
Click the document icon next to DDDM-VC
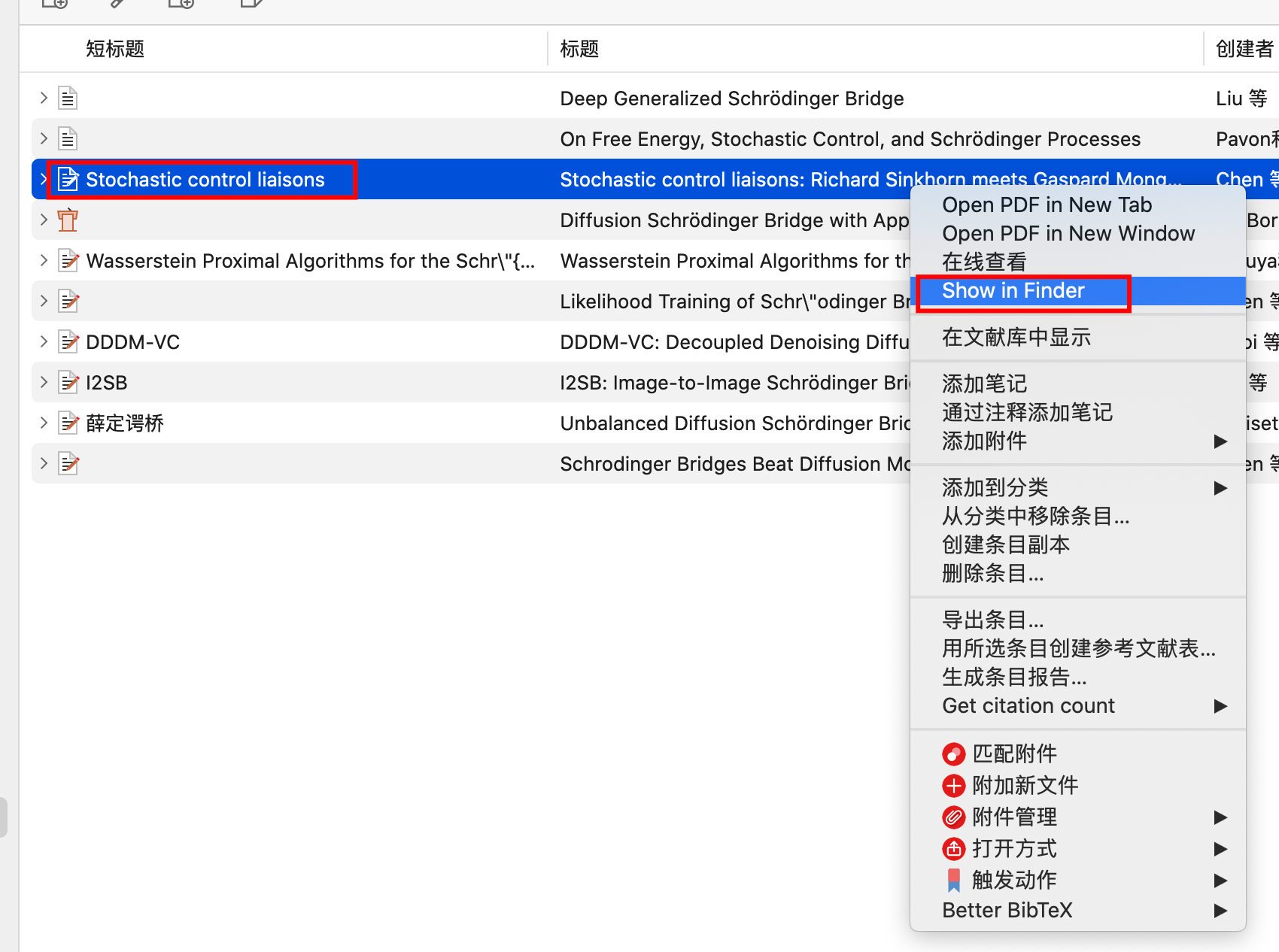coord(68,342)
